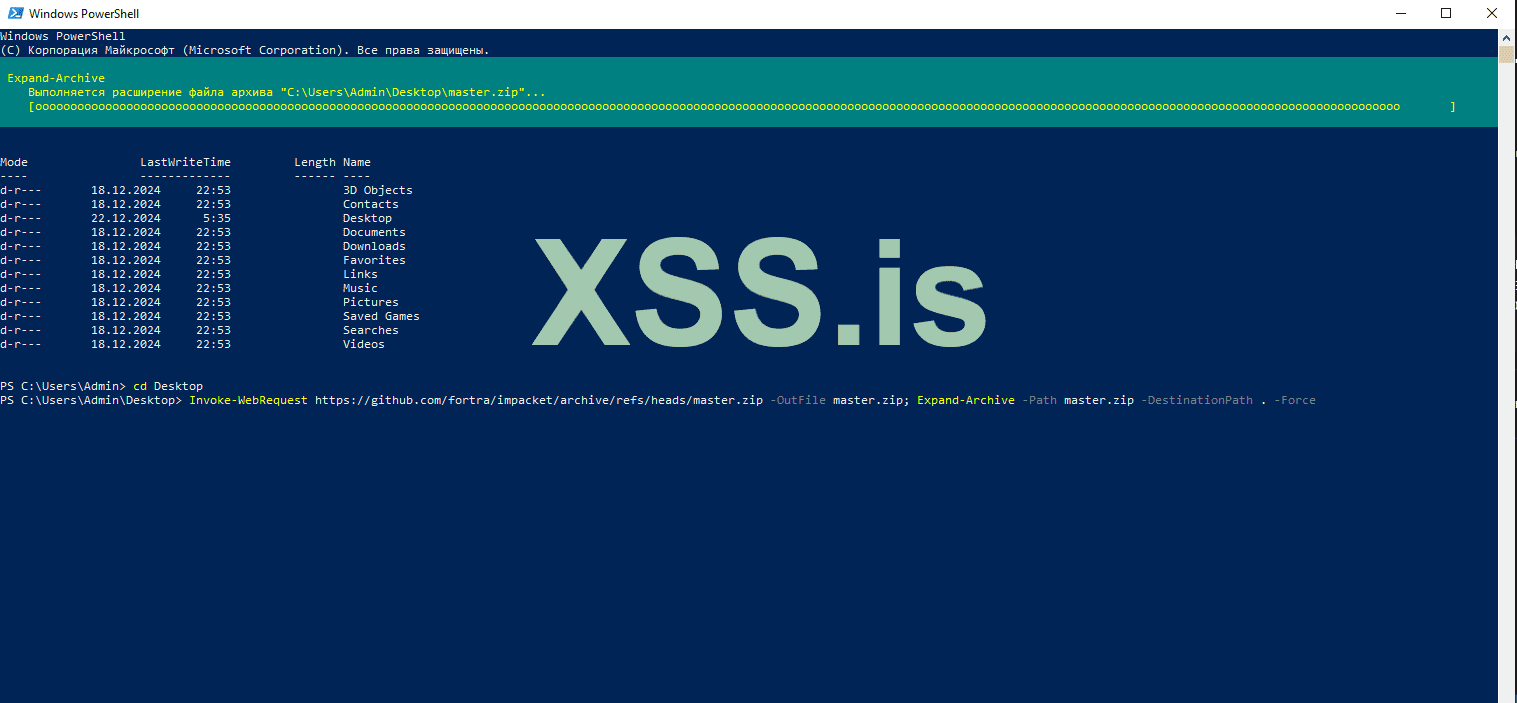
Task: Click the empty scrollbar track below the thumb
Action: pyautogui.click(x=1507, y=400)
